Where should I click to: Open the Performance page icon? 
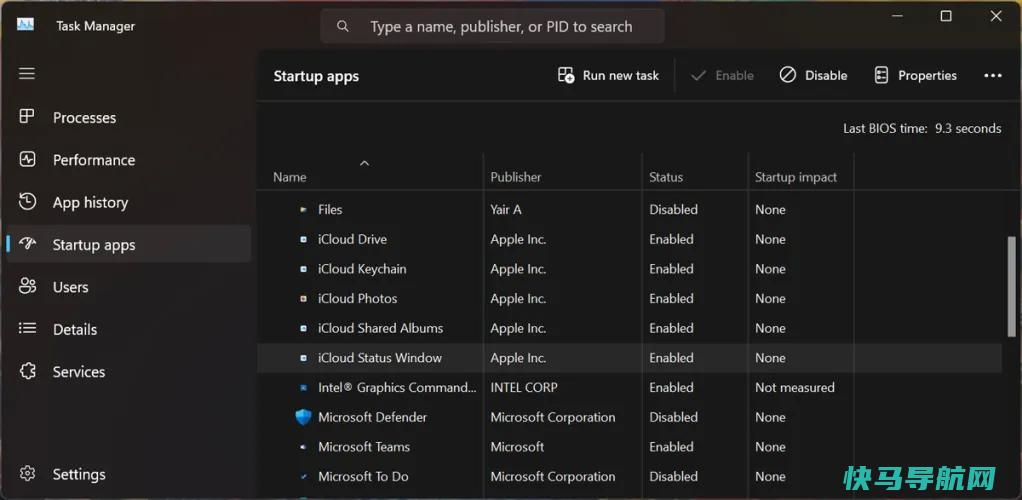pyautogui.click(x=27, y=159)
